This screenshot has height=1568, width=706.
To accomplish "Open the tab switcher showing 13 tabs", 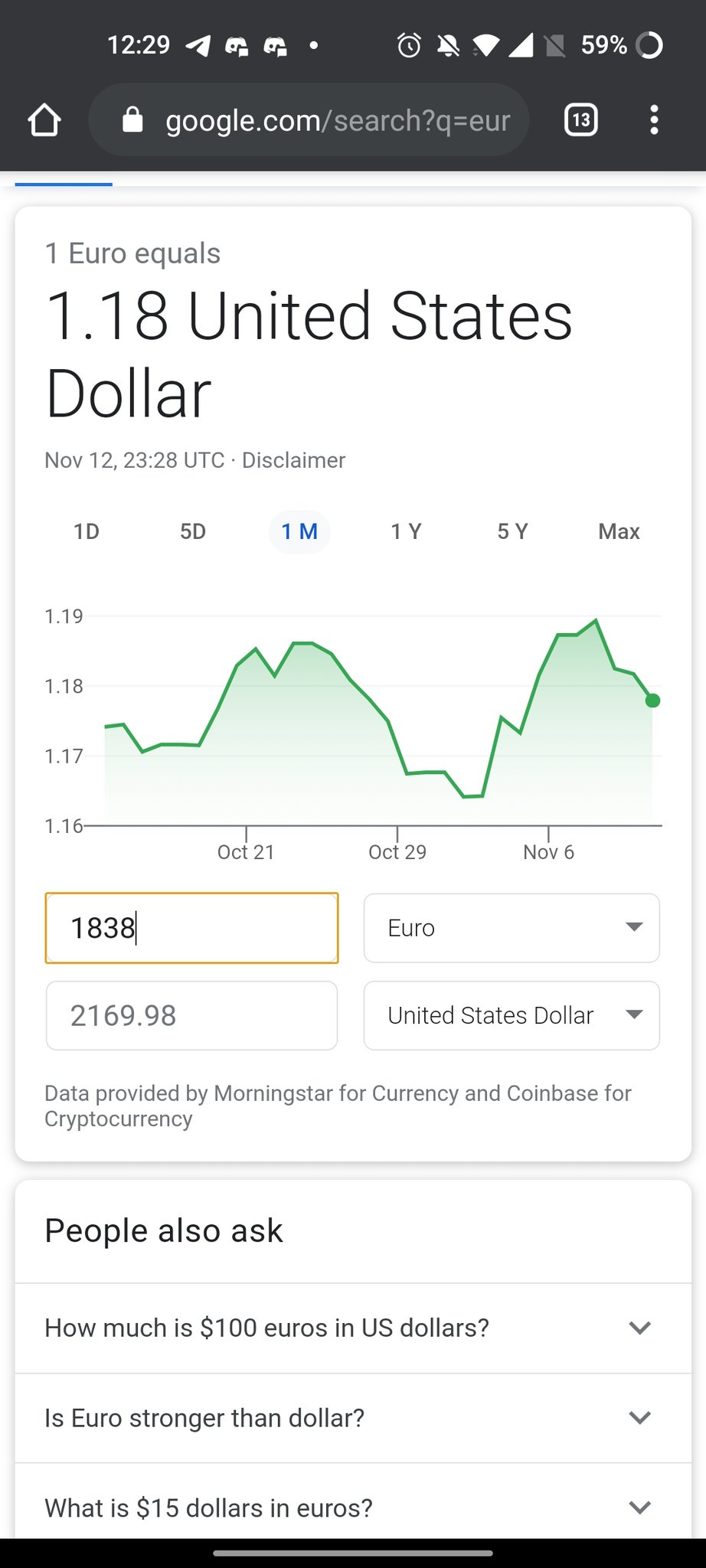I will pos(581,120).
